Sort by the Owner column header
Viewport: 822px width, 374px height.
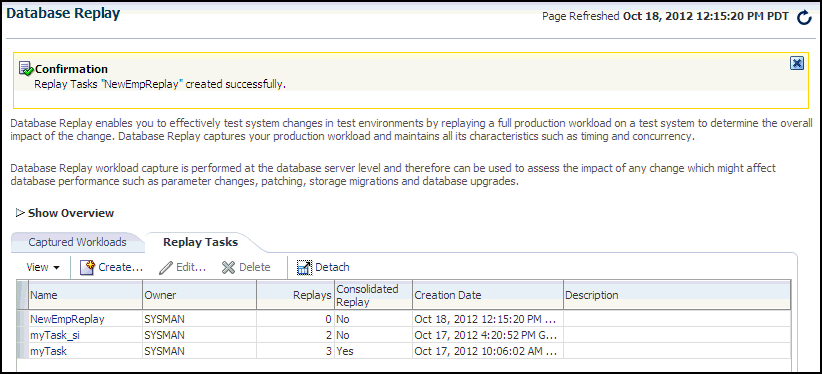point(199,295)
